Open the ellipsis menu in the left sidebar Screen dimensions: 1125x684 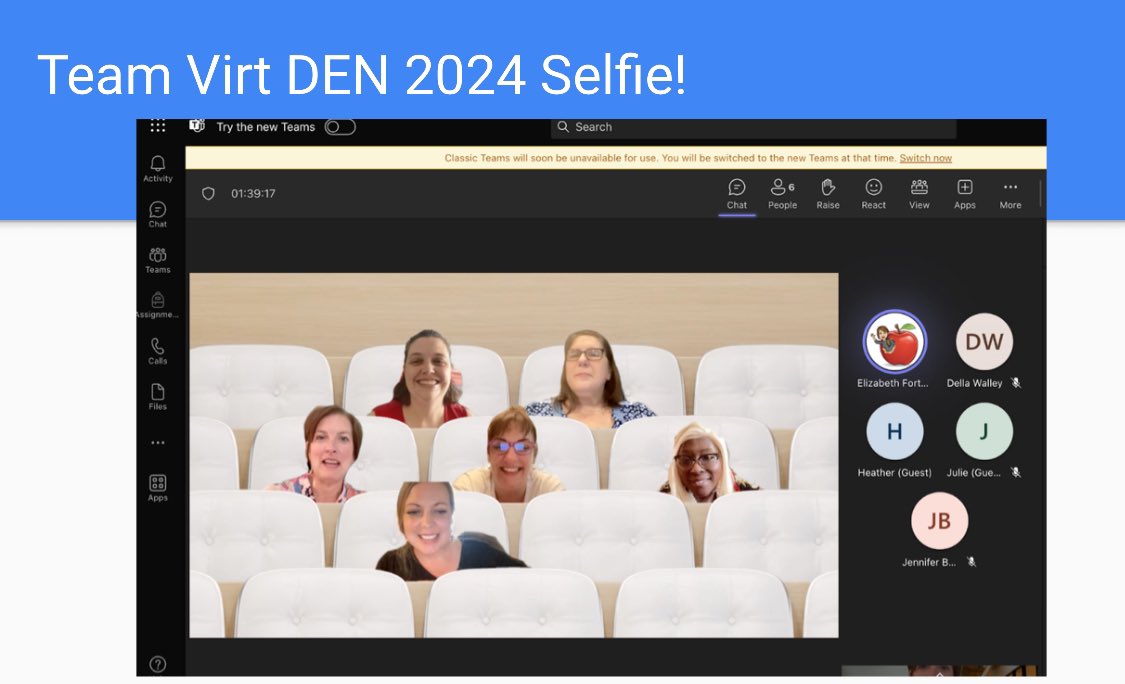pos(157,441)
